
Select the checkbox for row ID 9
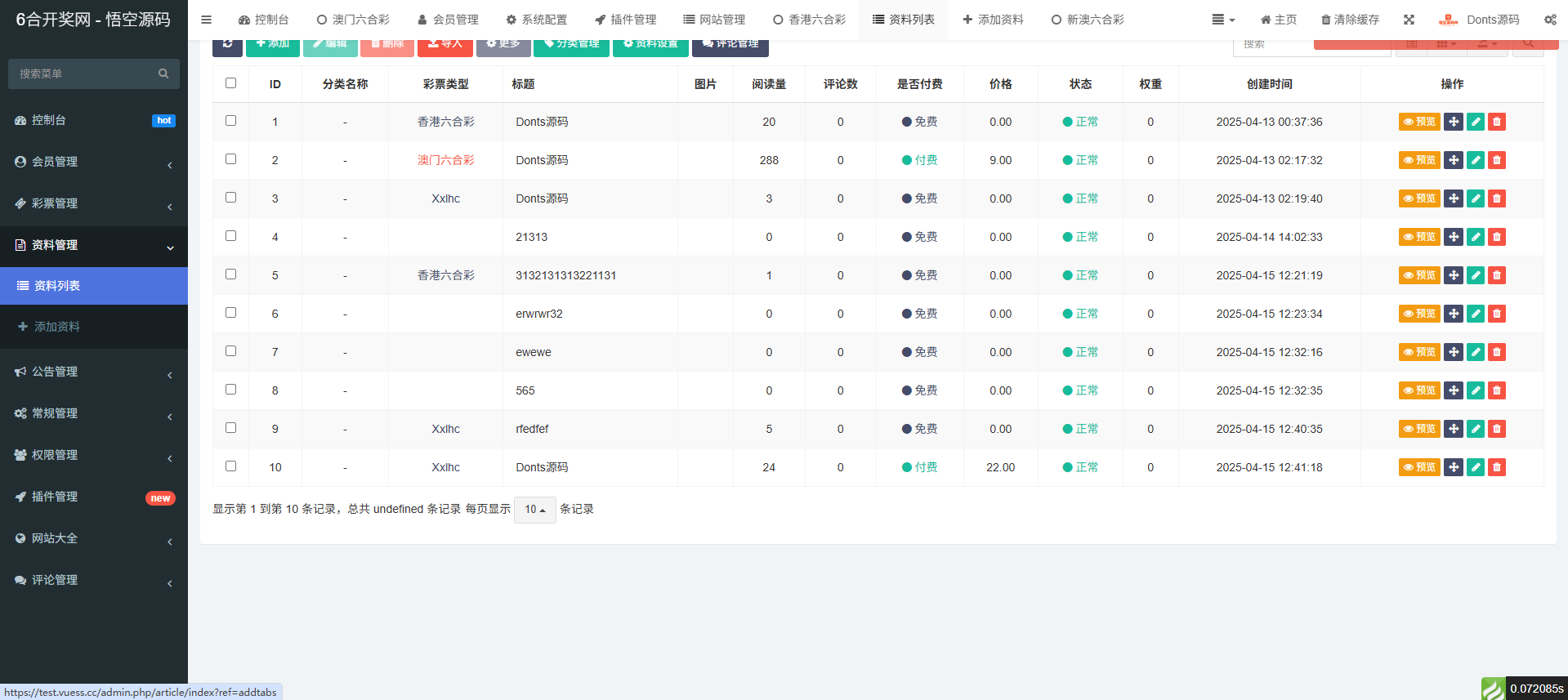(x=230, y=428)
